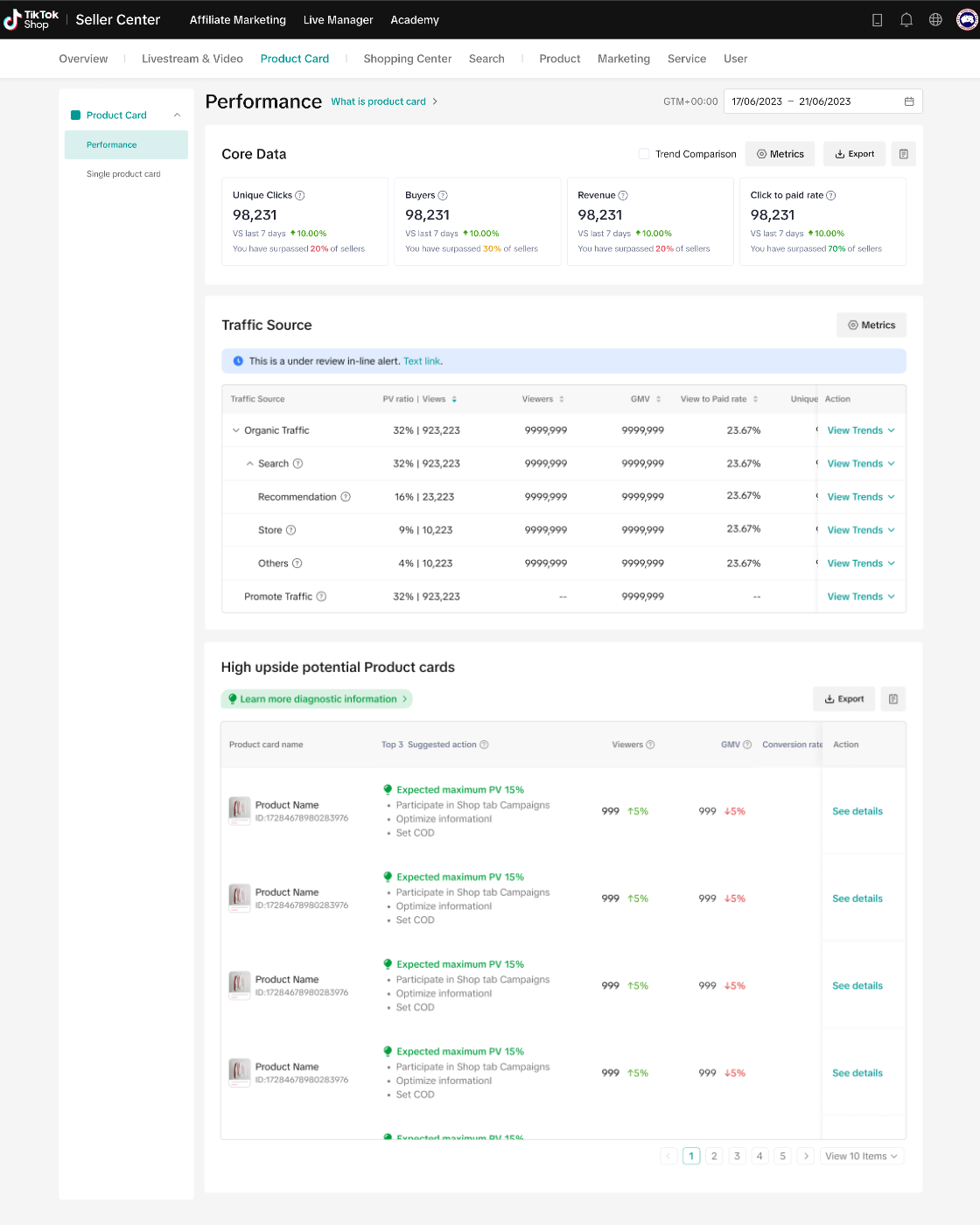980x1225 pixels.
Task: Open the language globe icon
Action: [935, 20]
